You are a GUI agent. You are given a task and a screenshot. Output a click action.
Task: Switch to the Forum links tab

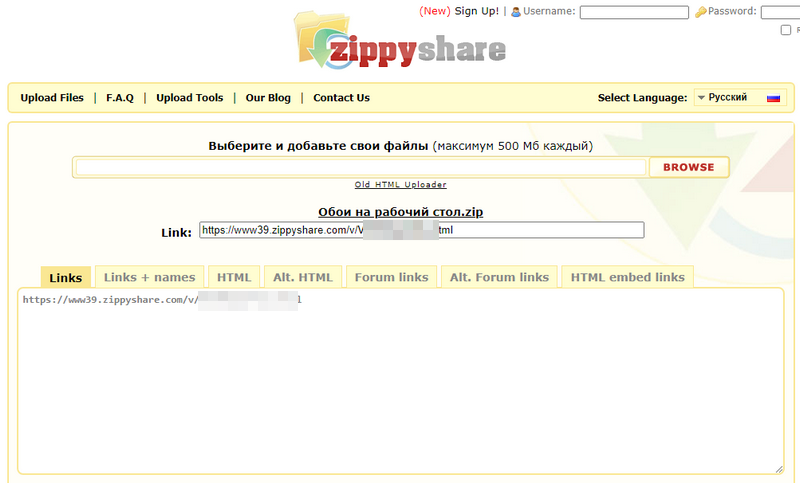(x=391, y=277)
